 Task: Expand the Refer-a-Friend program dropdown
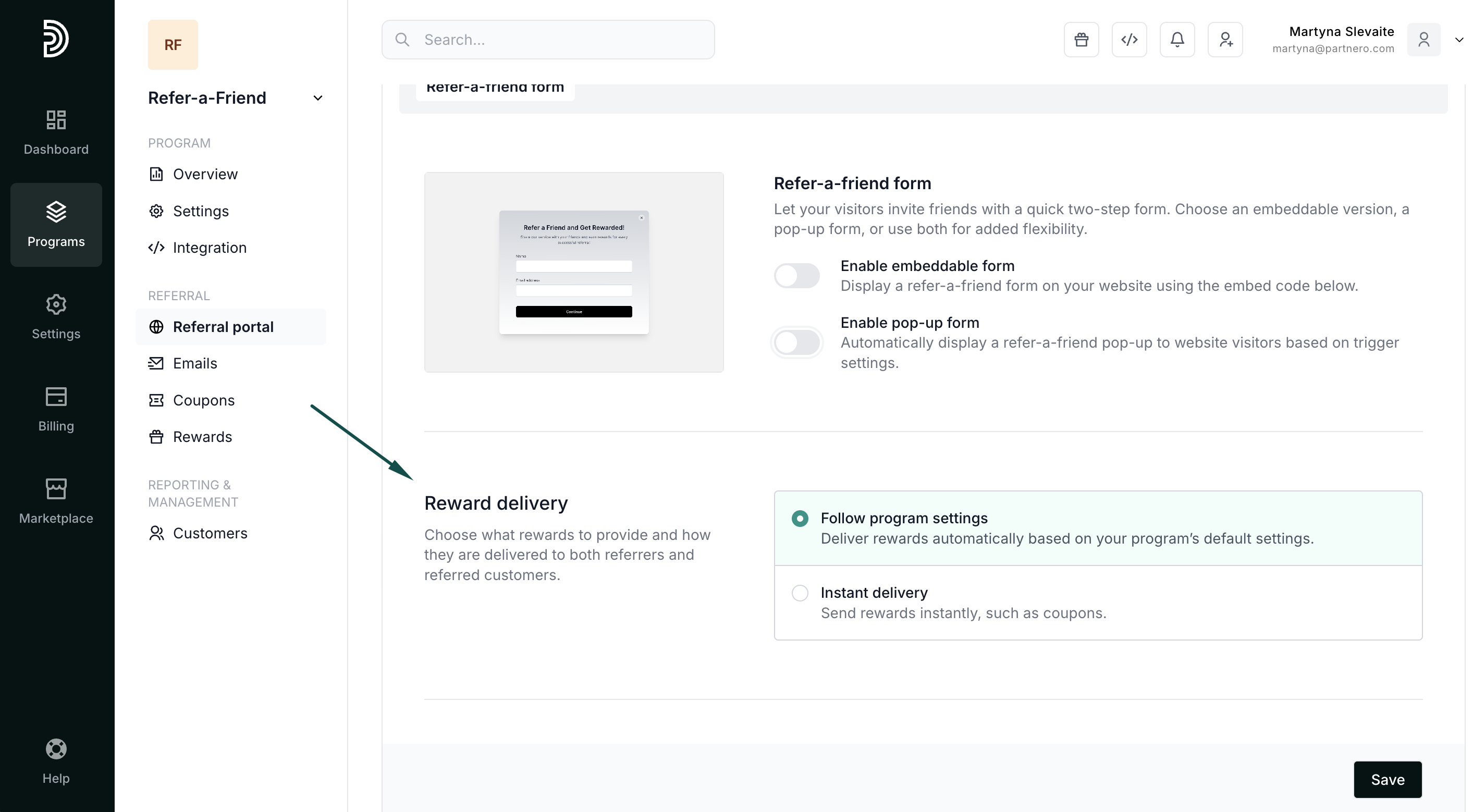[318, 98]
